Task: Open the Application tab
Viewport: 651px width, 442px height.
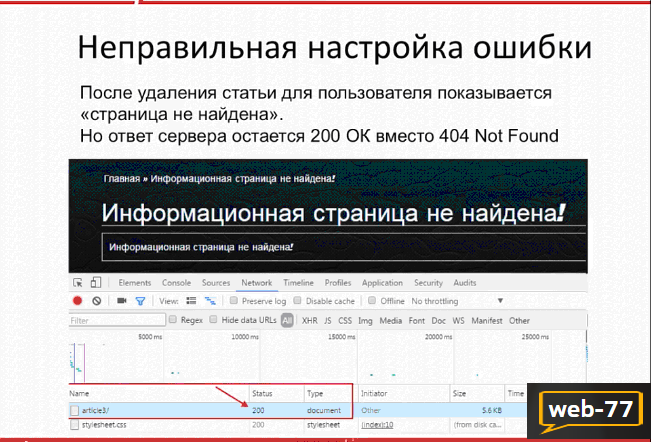Action: tap(382, 283)
